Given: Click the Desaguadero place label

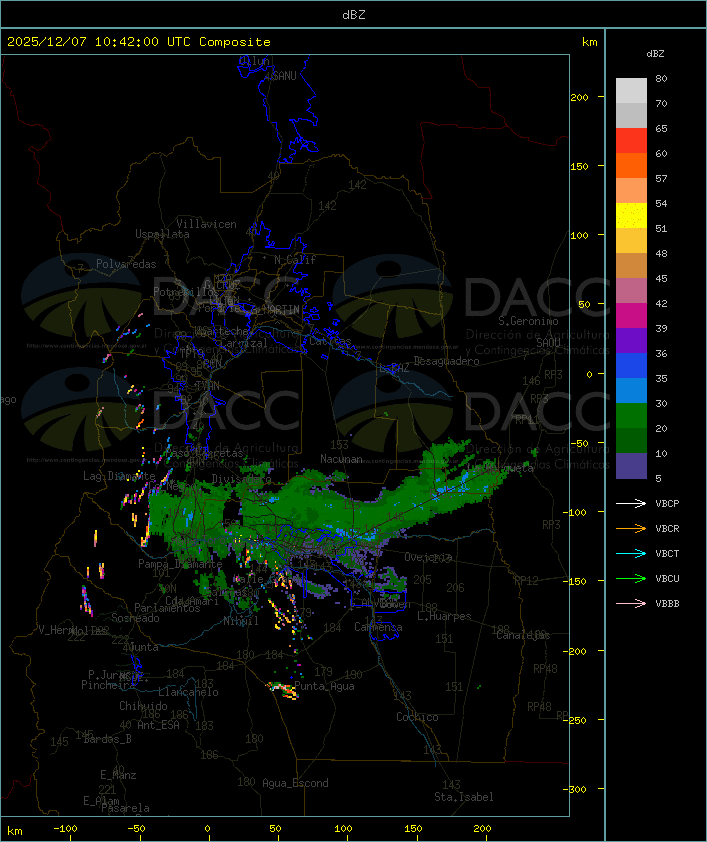Looking at the screenshot, I should [x=447, y=361].
